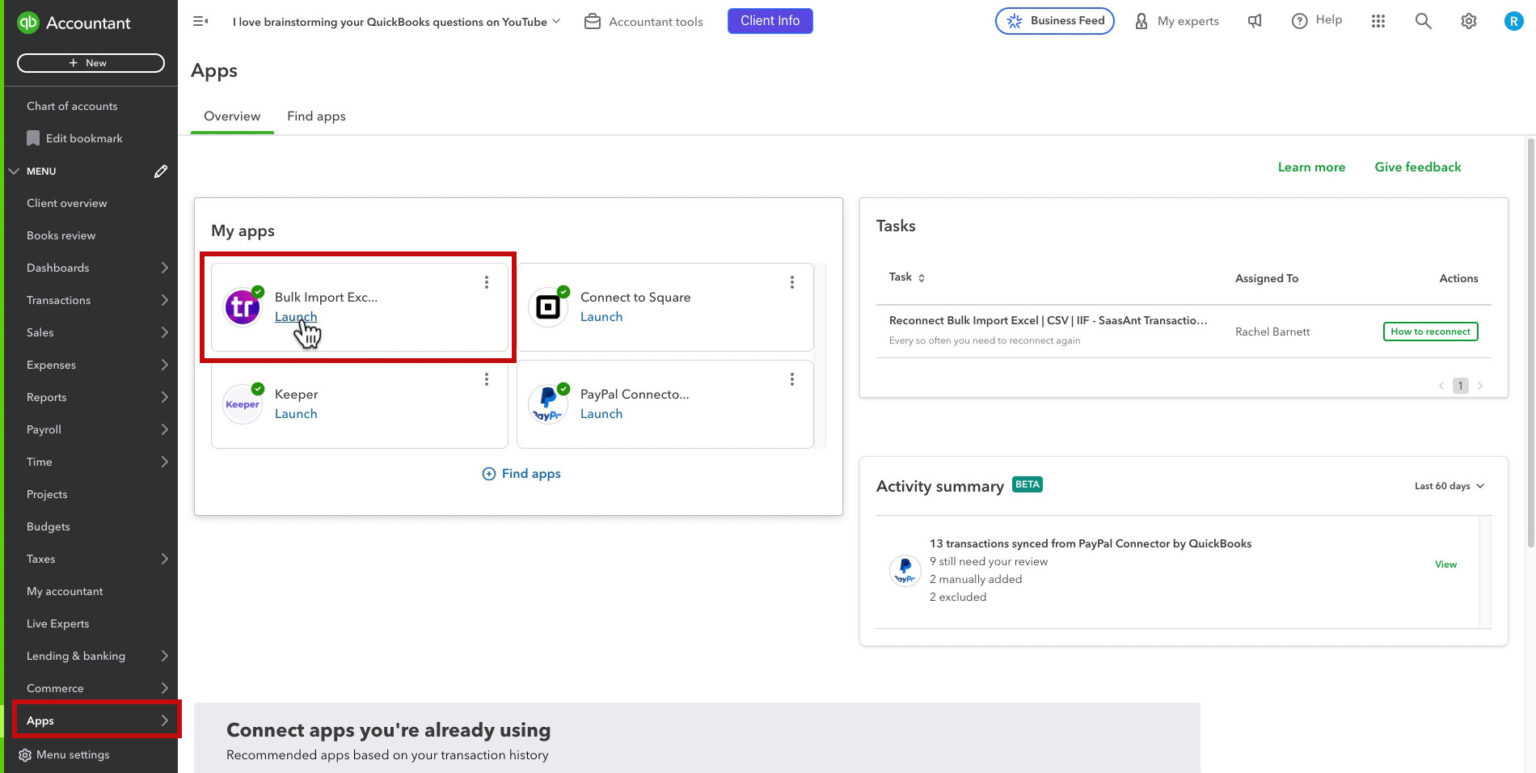Click the Square app logo

(548, 307)
